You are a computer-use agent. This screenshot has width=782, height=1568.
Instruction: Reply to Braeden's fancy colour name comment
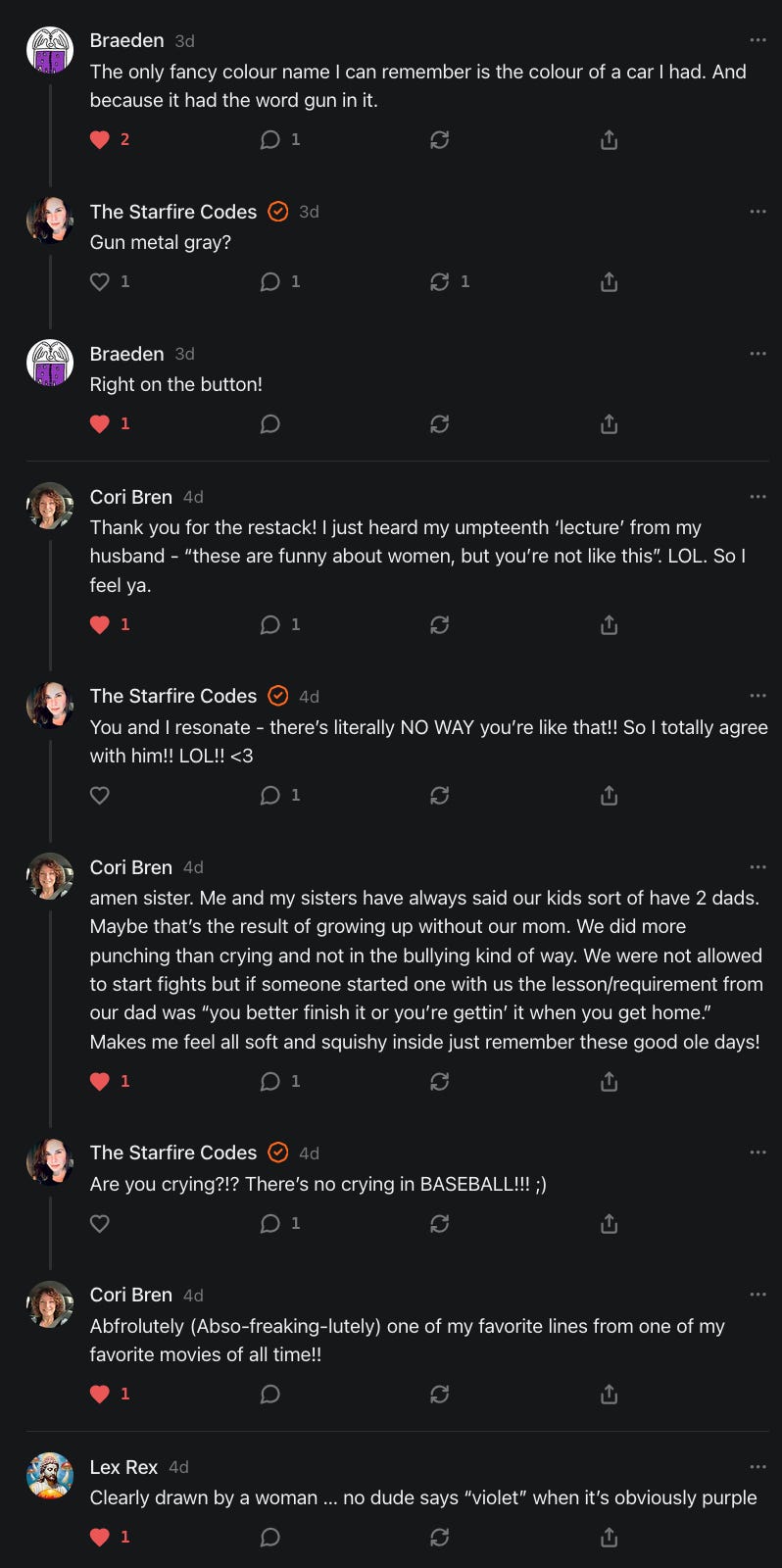tap(270, 140)
